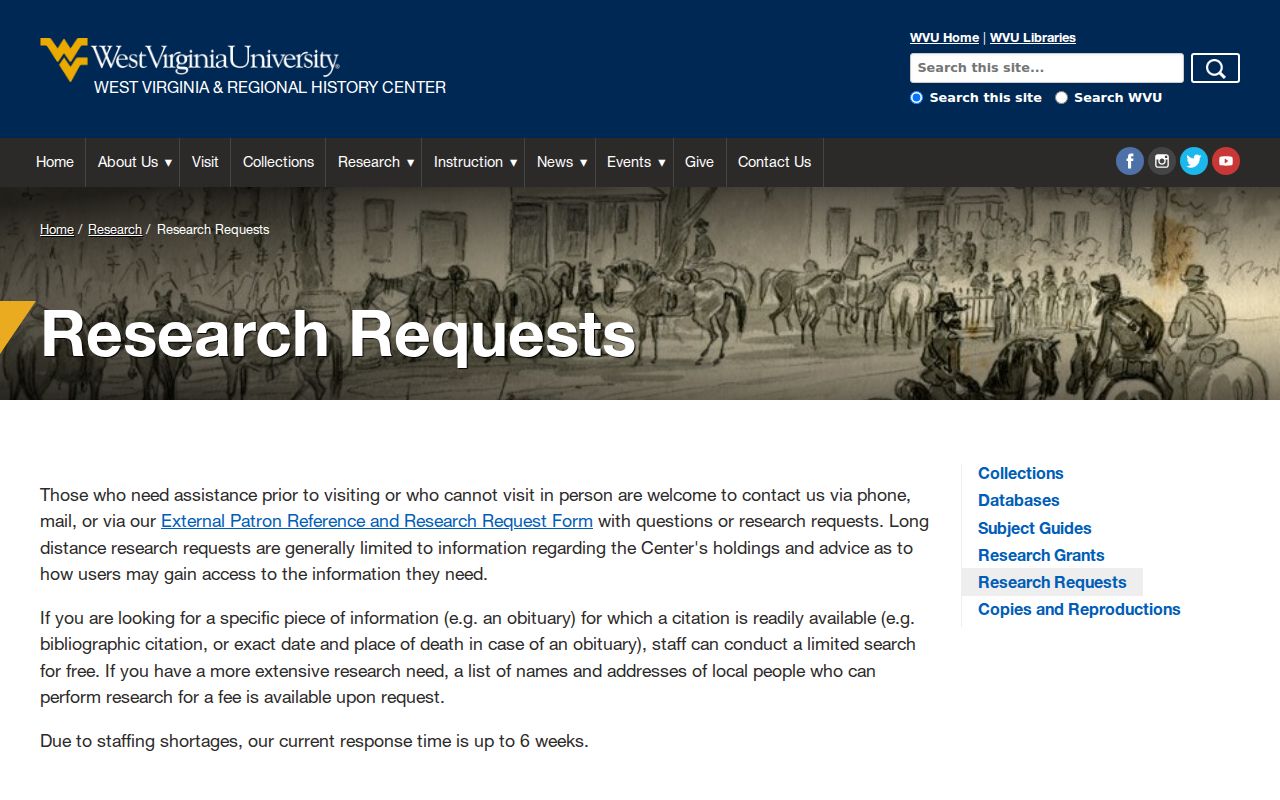1280x800 pixels.
Task: Go to Home in the navigation bar
Action: point(55,162)
